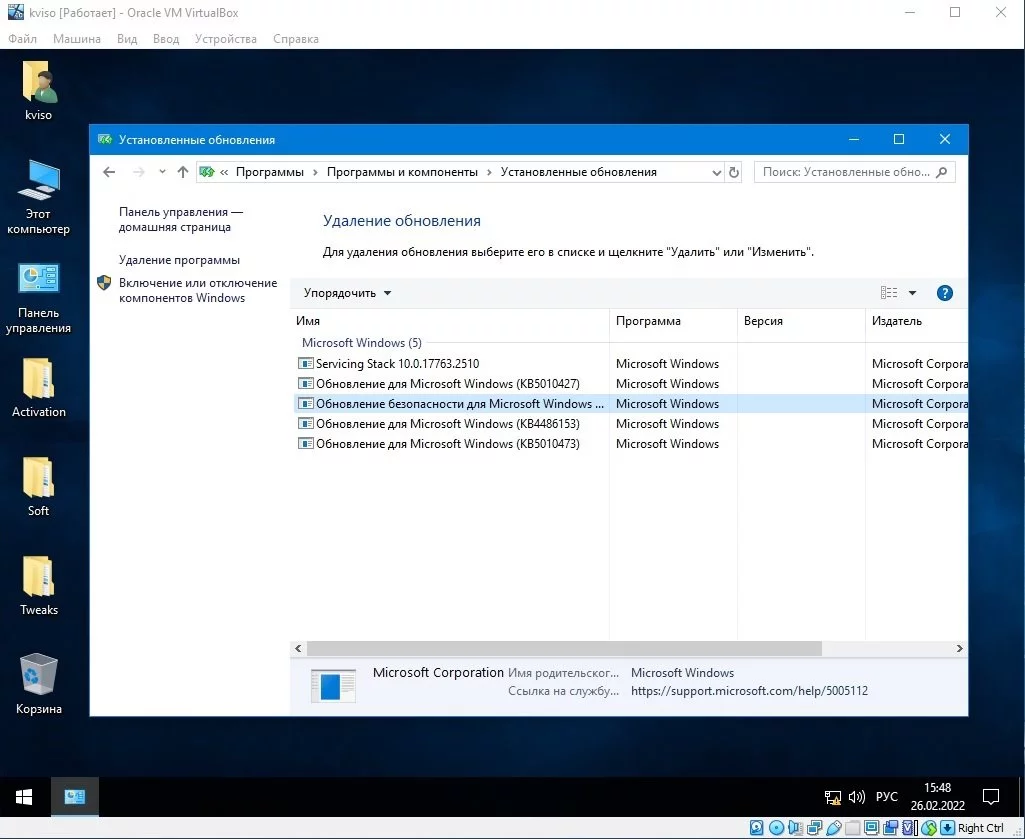Click Удаление программы link

[x=179, y=260]
